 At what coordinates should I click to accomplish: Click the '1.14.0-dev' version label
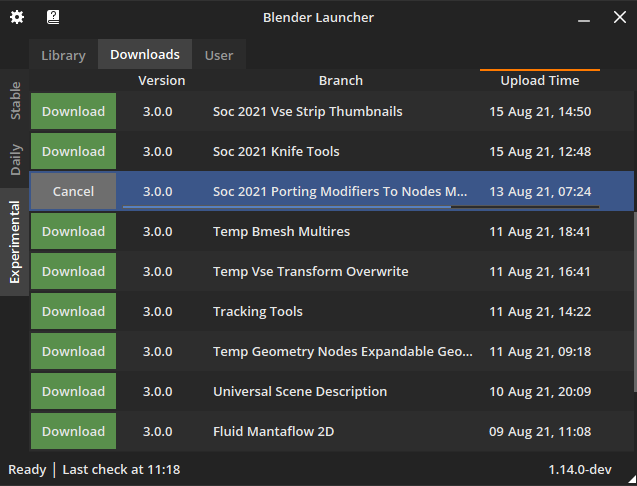[580, 469]
